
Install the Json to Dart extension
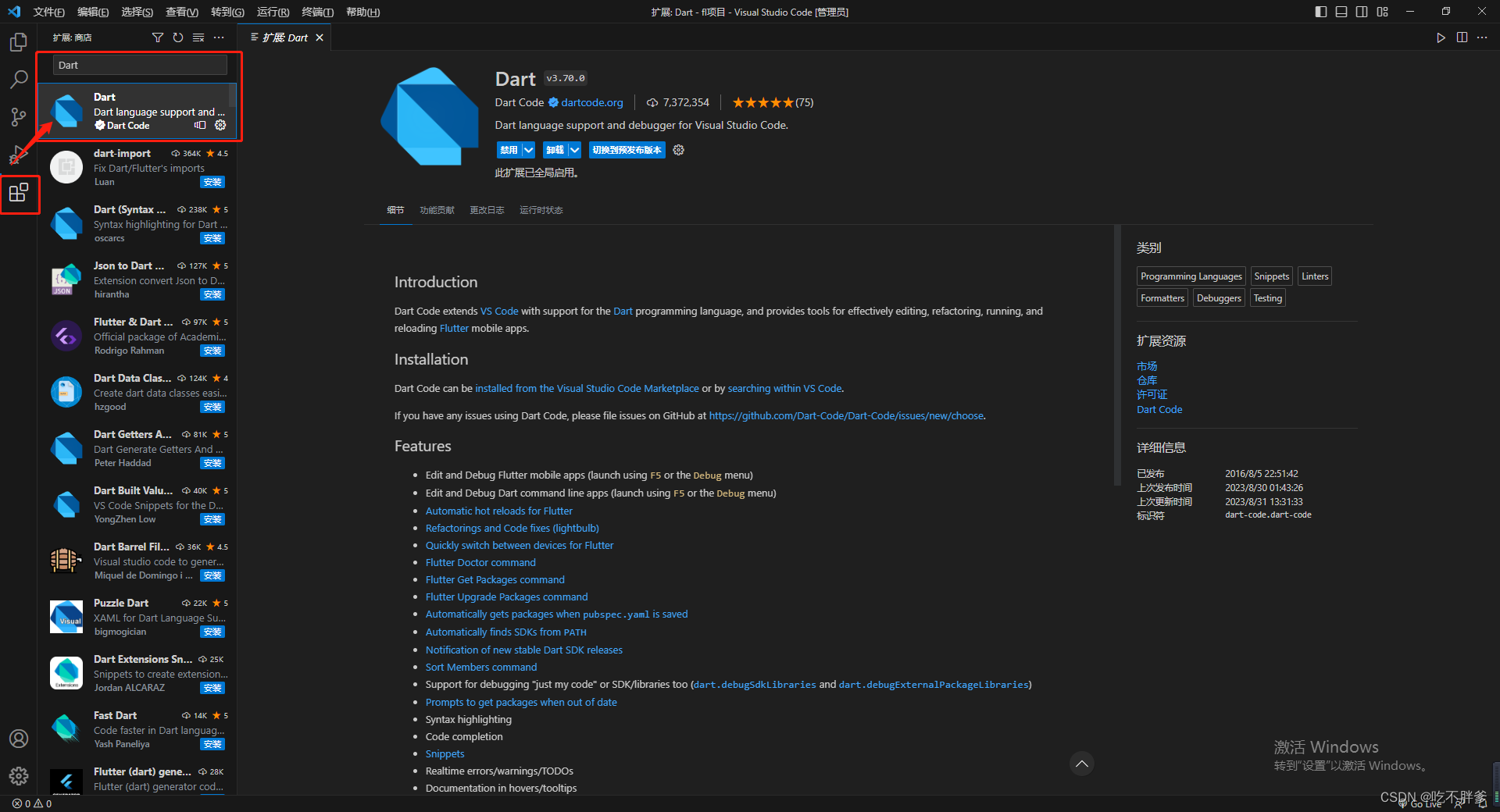[212, 294]
